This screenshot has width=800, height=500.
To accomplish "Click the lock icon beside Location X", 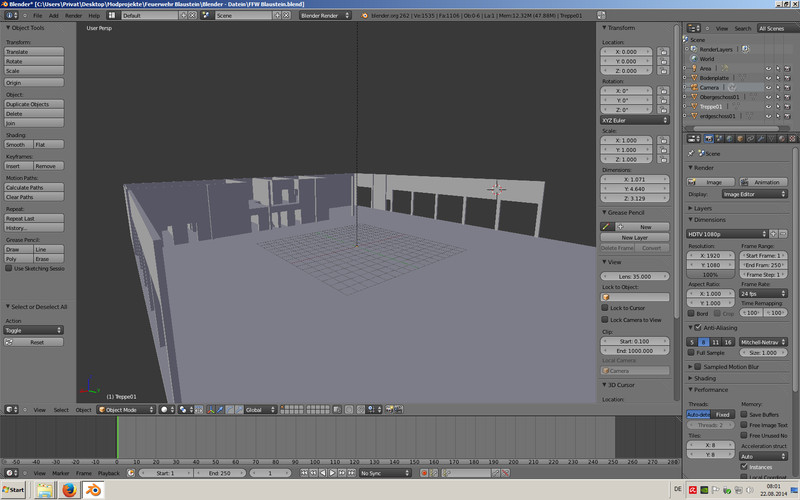I will 663,52.
